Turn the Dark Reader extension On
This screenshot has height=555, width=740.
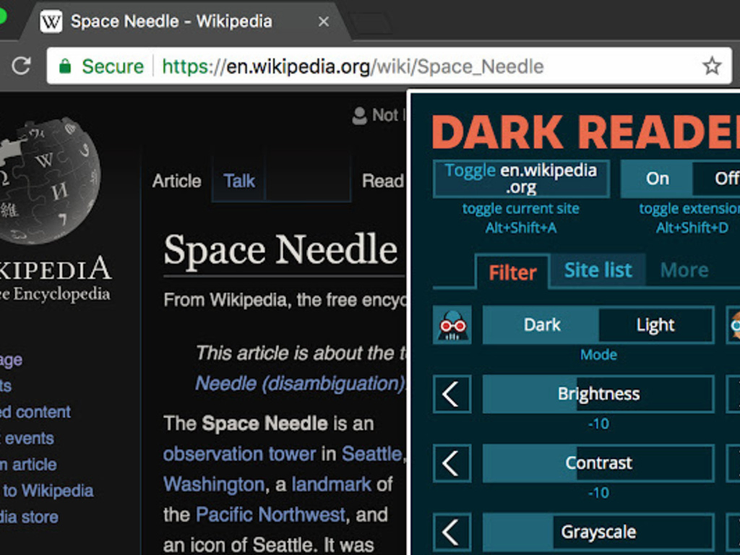(657, 178)
